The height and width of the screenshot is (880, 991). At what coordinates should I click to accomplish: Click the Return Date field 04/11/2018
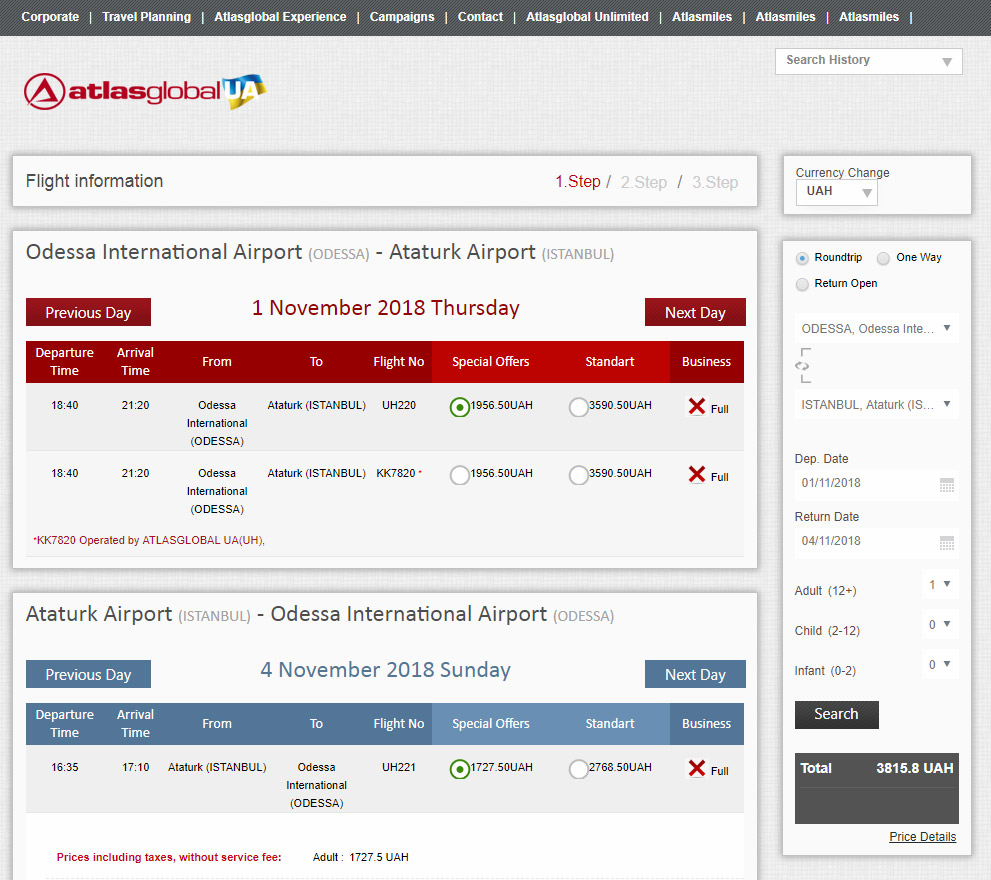coord(876,542)
